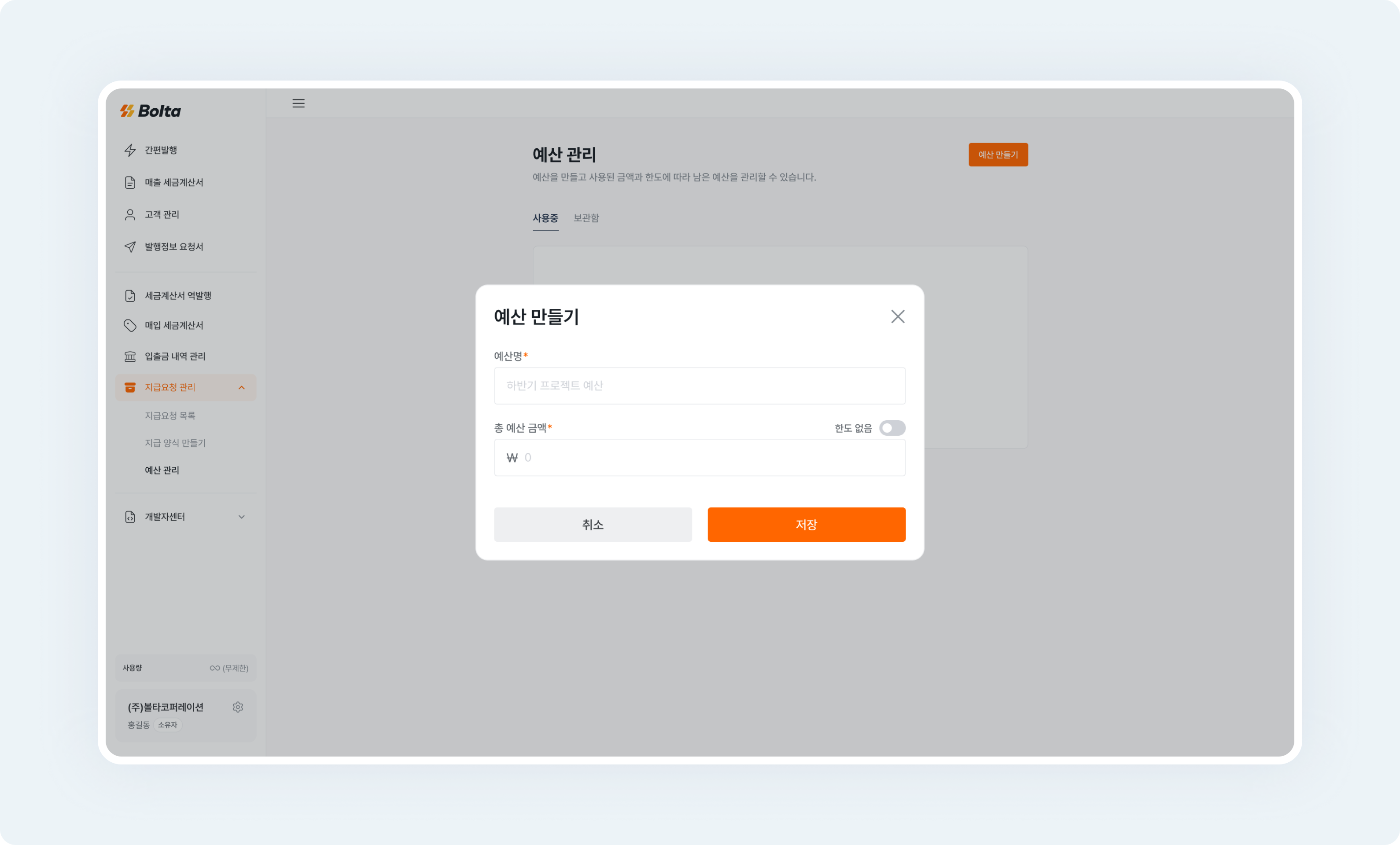This screenshot has width=1400, height=845.
Task: Select the 입출금 내역 관리 bank icon
Action: point(129,356)
